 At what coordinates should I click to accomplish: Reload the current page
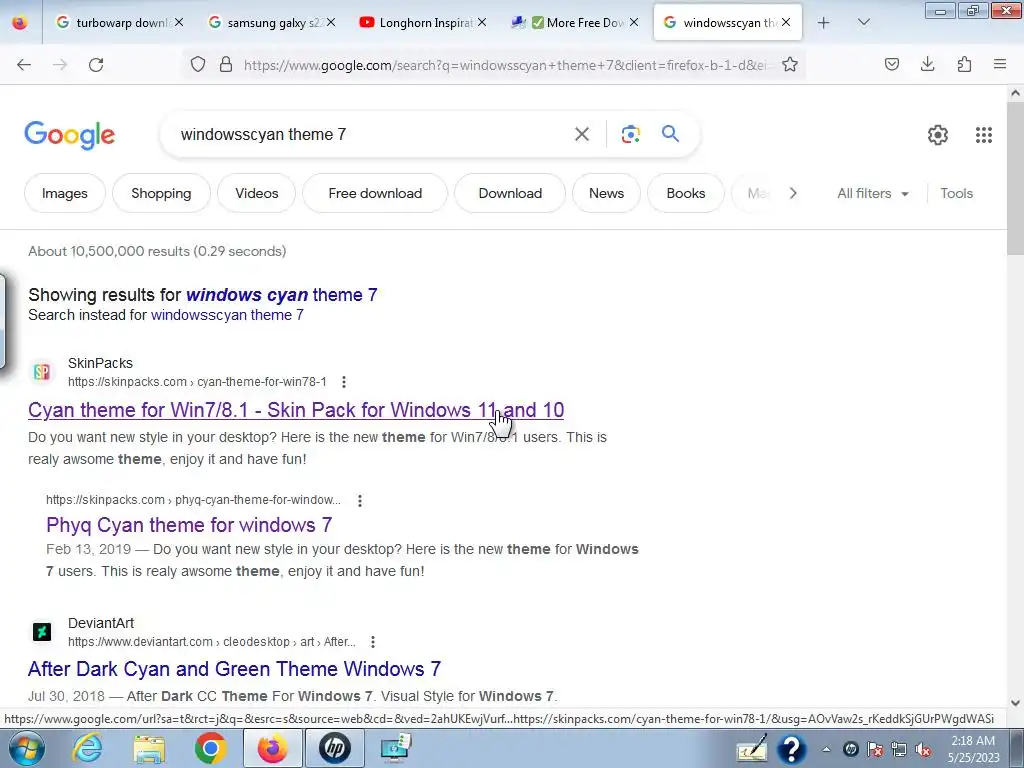pyautogui.click(x=96, y=64)
